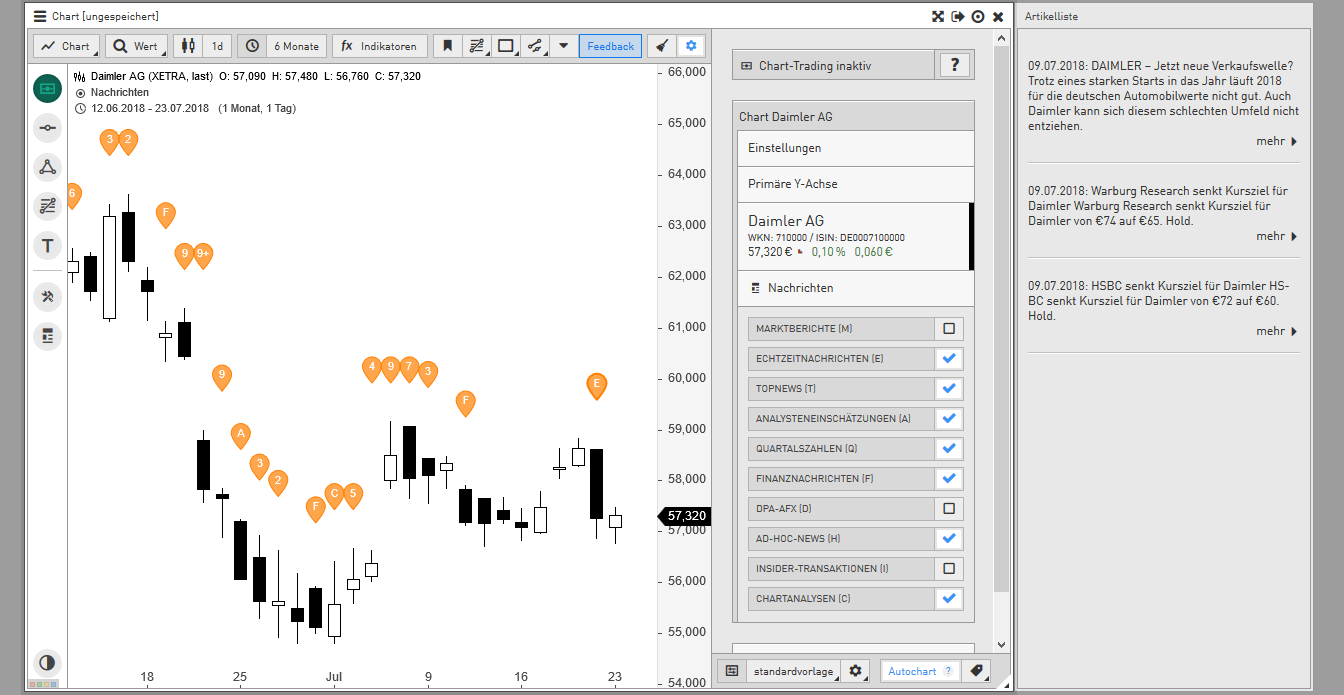1344x695 pixels.
Task: Click the orange A news marker on chart
Action: point(240,435)
